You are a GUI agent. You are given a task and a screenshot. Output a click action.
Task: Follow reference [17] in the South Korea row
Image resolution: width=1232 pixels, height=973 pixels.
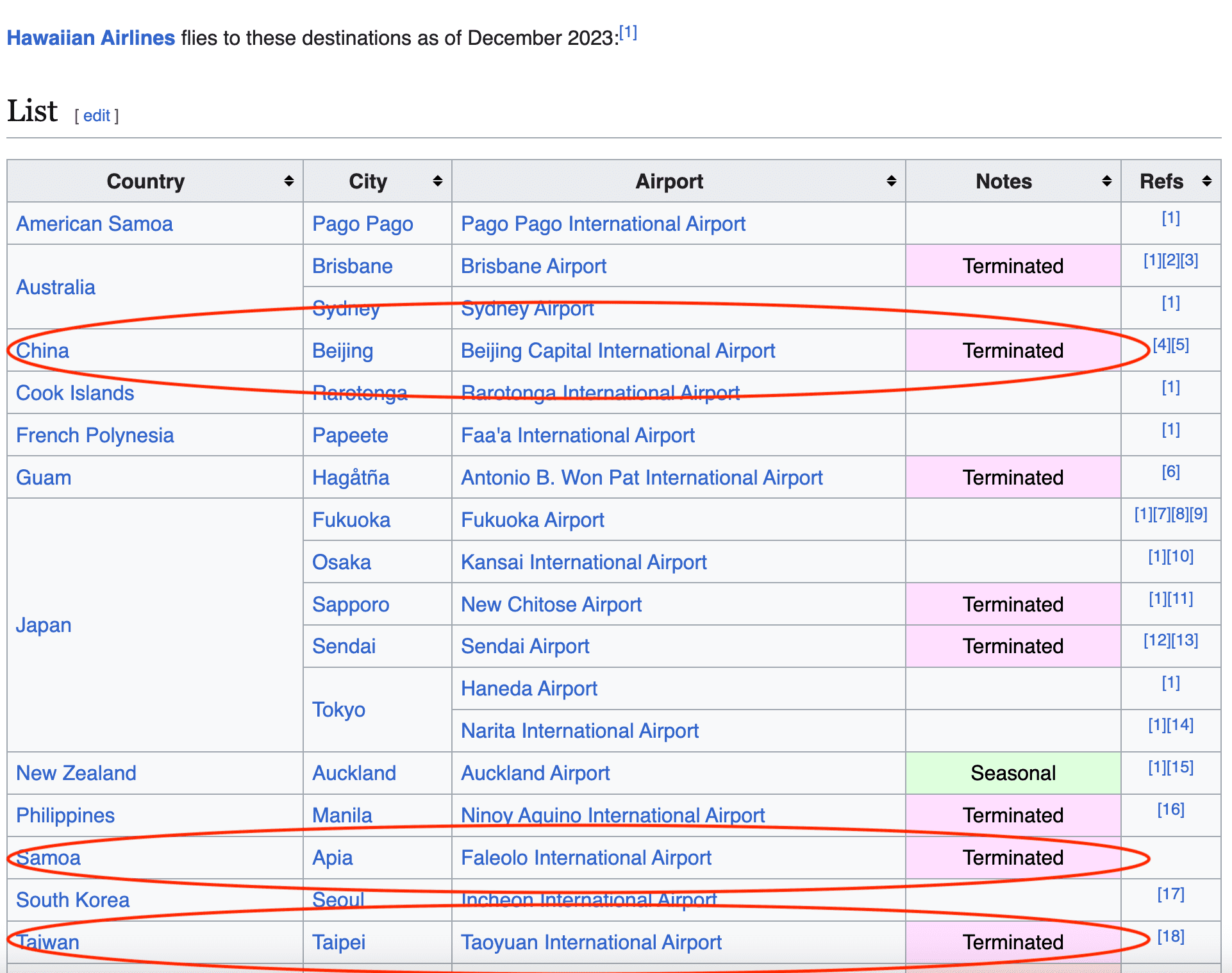click(x=1170, y=894)
